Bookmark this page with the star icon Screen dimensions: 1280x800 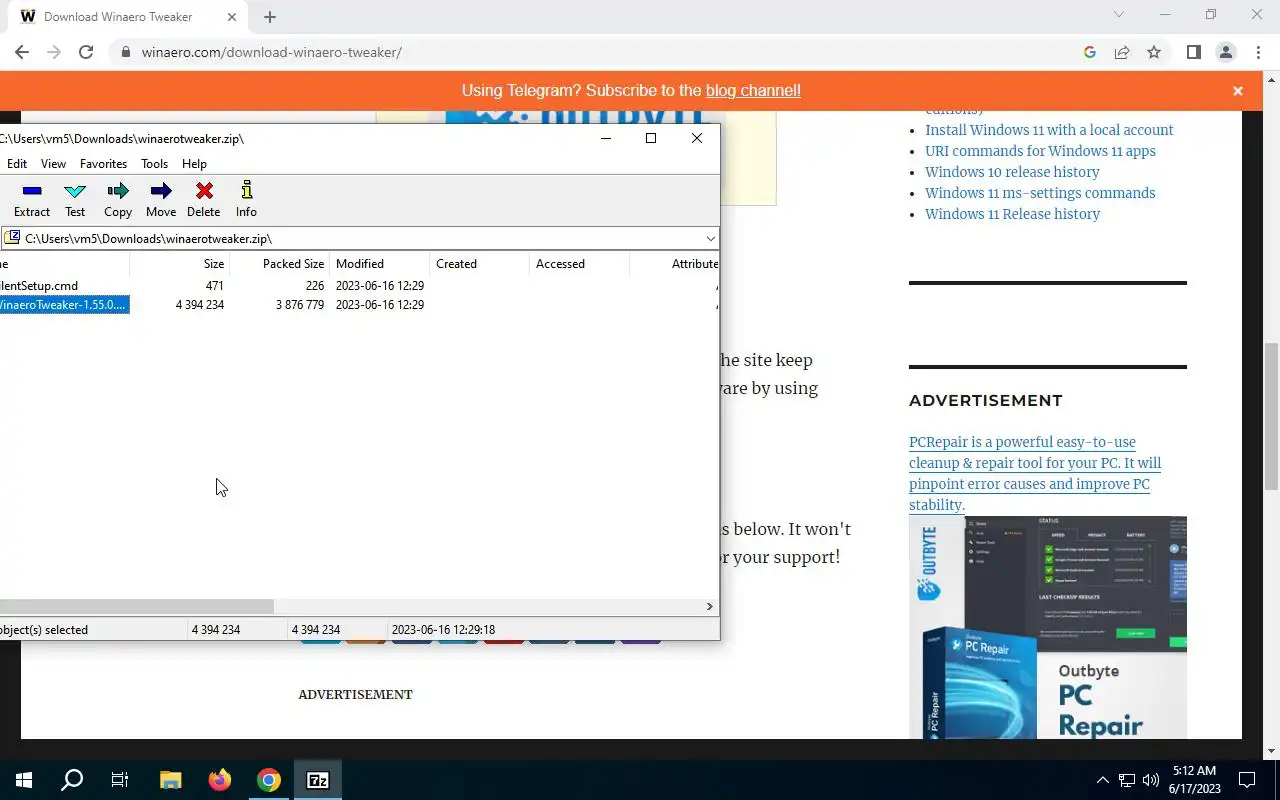coord(1154,52)
